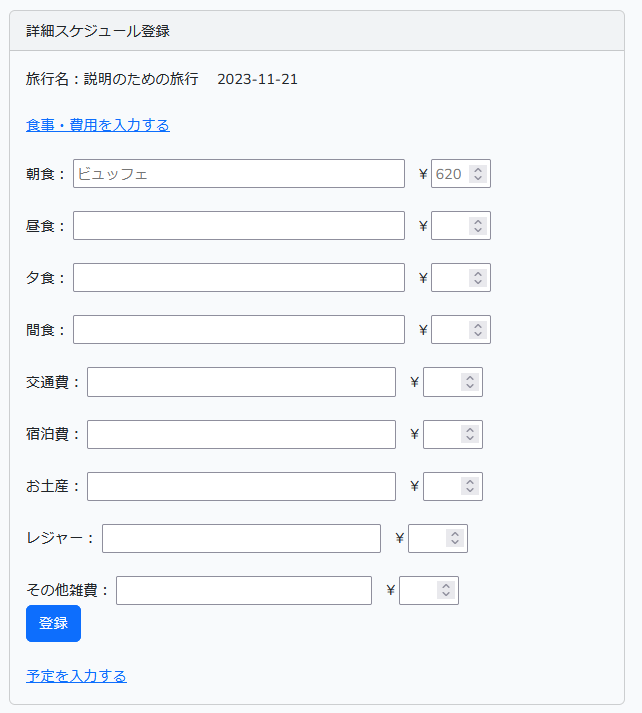This screenshot has width=642, height=713.
Task: Increase the 夕食 price with the up arrow
Action: click(x=478, y=274)
